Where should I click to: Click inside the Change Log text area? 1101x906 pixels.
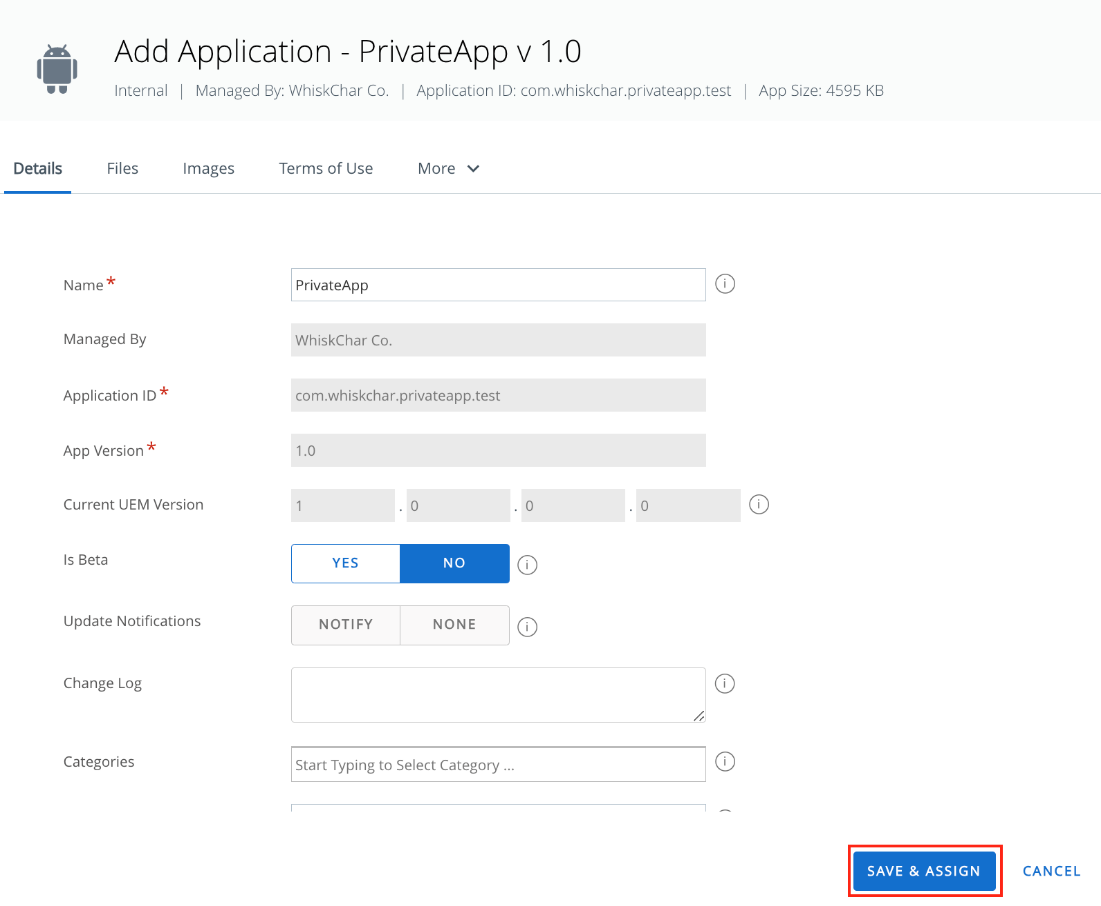[x=498, y=695]
